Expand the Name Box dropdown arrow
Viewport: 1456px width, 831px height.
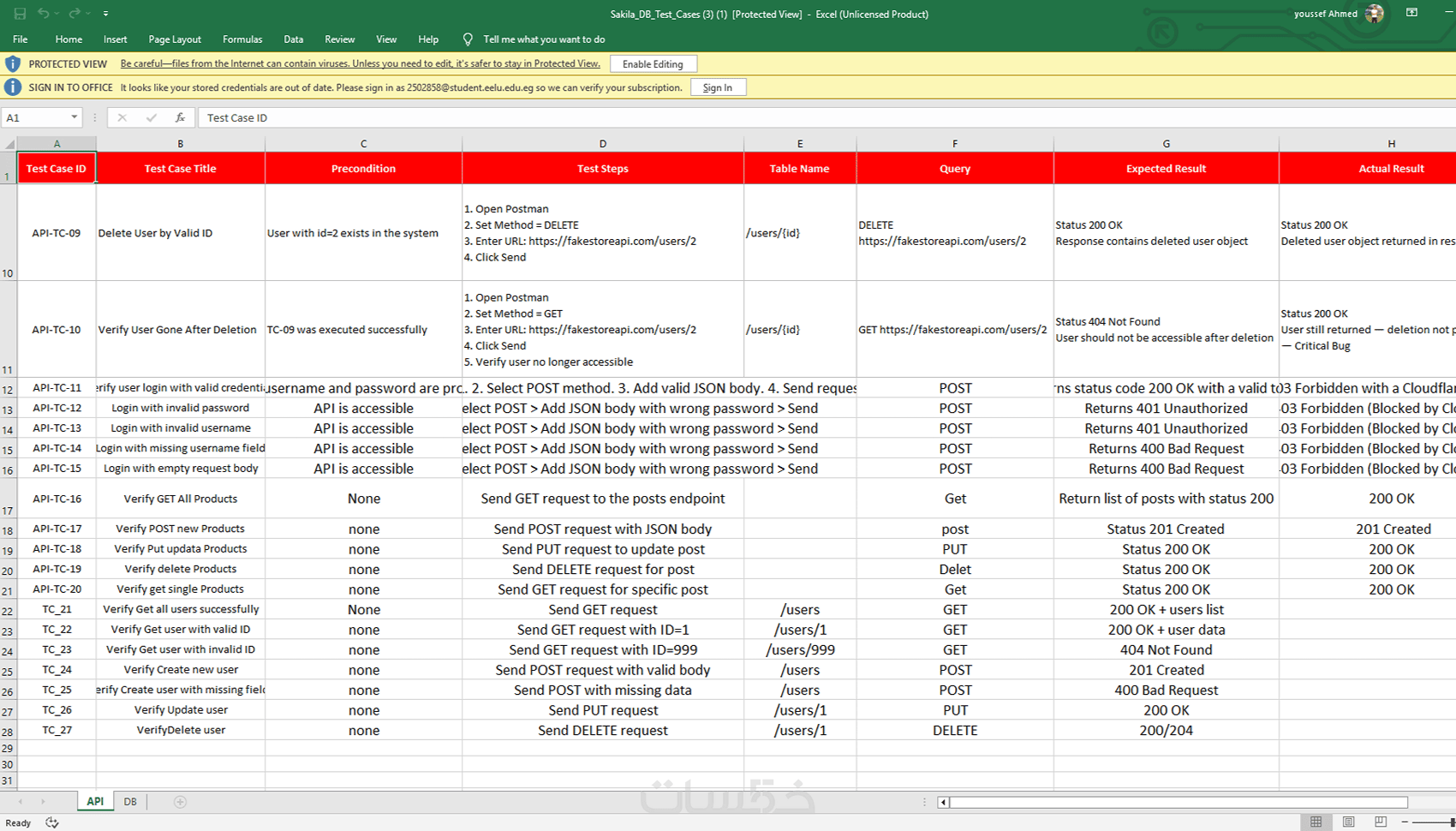(x=75, y=117)
